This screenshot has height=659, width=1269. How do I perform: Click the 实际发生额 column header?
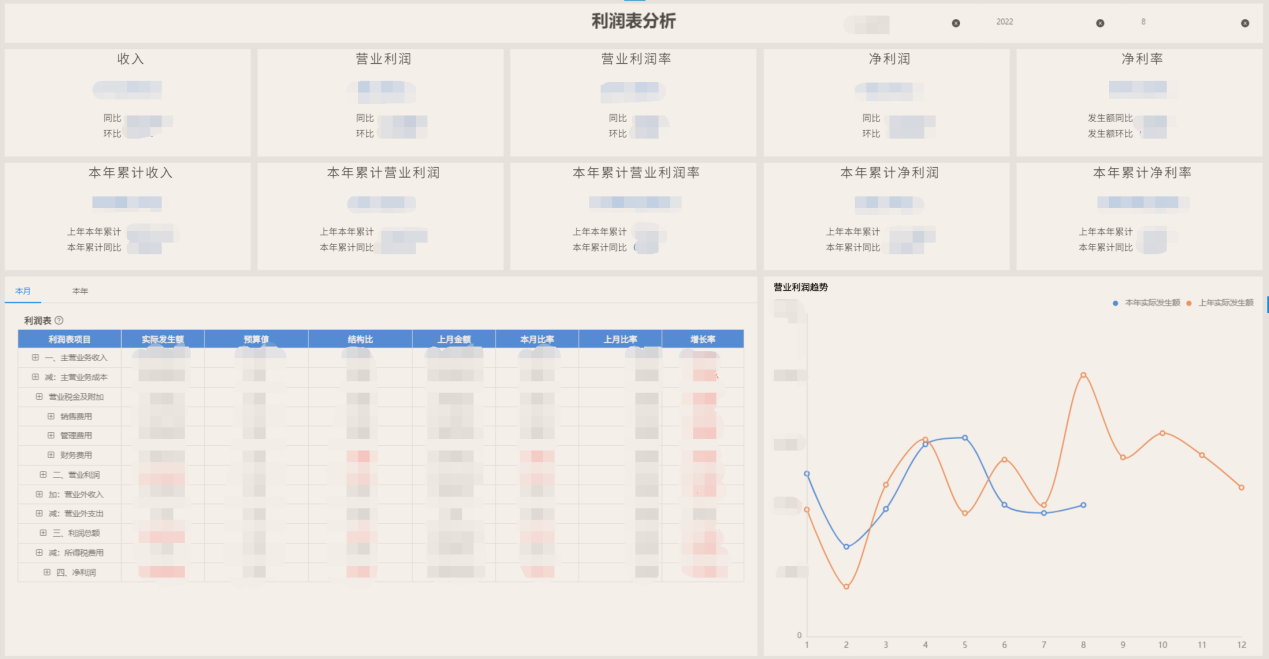pos(161,338)
